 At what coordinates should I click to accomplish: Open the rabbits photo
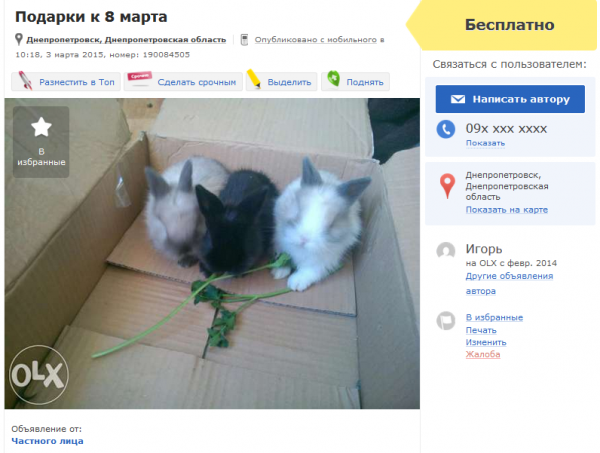212,253
